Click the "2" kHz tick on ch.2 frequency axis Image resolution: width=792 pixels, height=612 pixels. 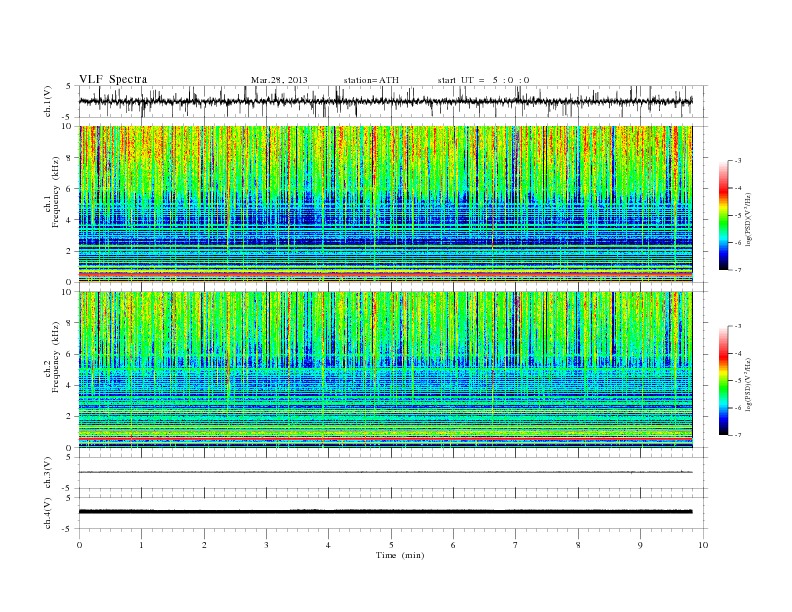pos(70,417)
